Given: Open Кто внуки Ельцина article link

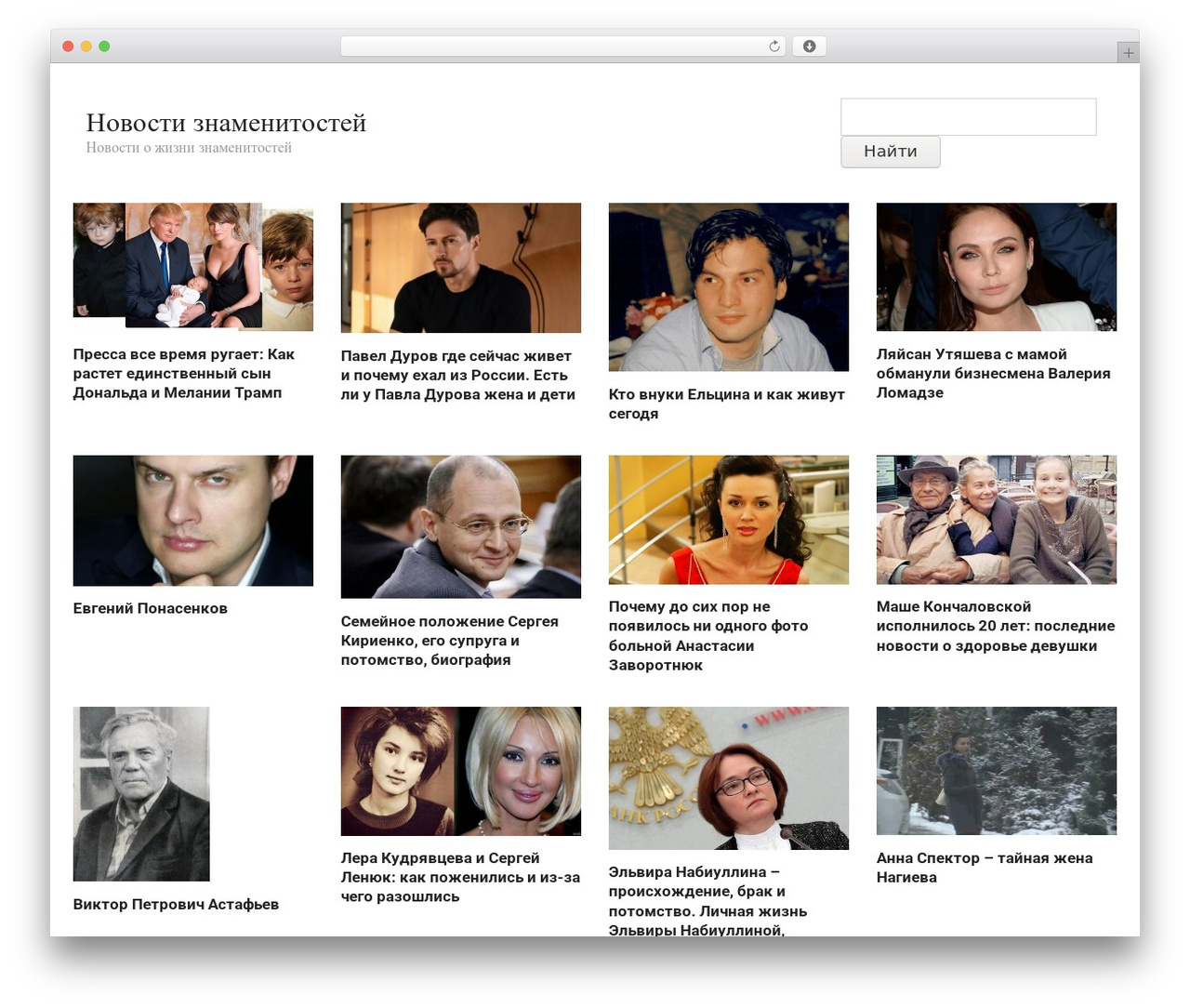Looking at the screenshot, I should pyautogui.click(x=727, y=405).
